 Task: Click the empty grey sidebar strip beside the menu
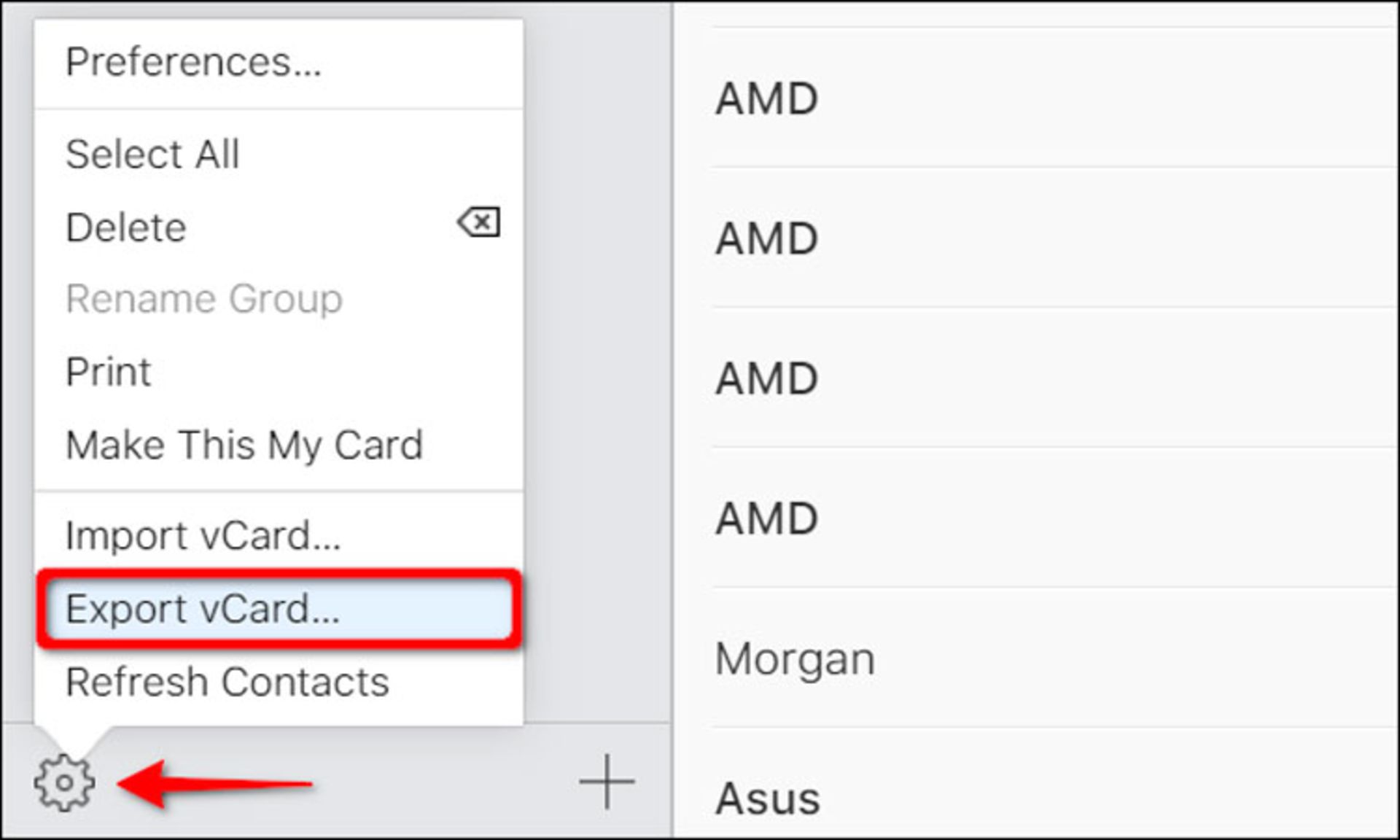click(x=598, y=365)
